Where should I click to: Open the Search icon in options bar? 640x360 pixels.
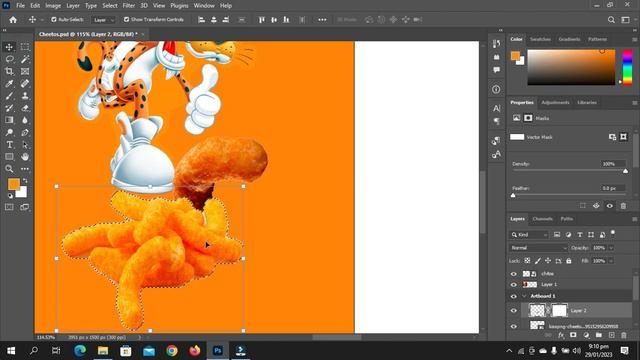tap(611, 20)
